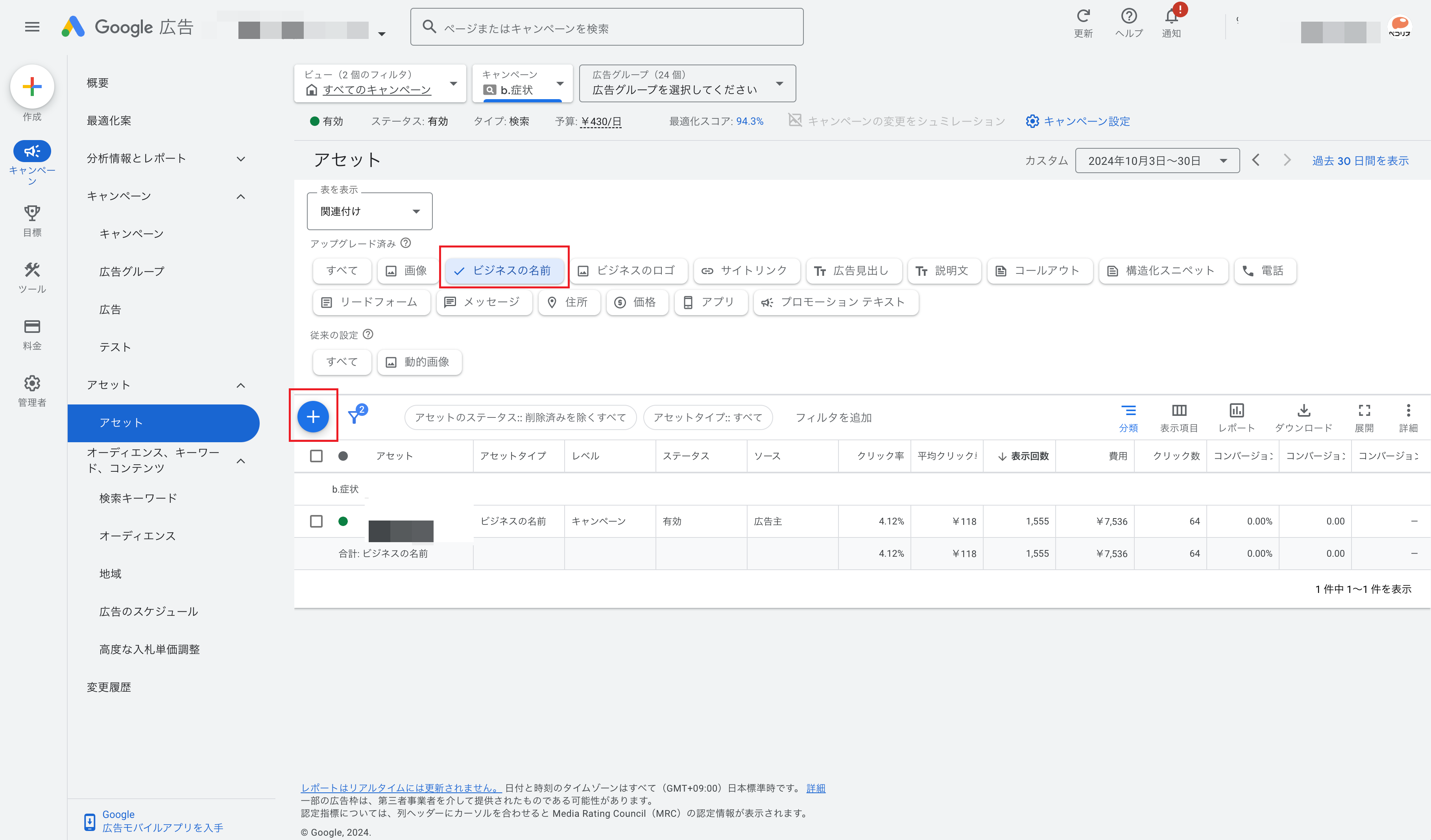Check the ビジネスの名前 asset row checkbox
This screenshot has width=1431, height=840.
pyautogui.click(x=316, y=521)
